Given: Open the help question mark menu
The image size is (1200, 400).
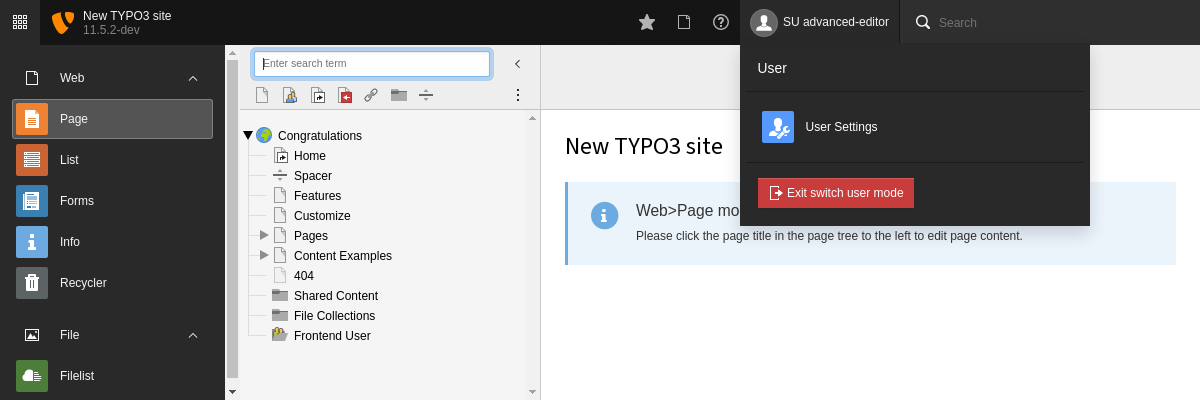Looking at the screenshot, I should [720, 22].
